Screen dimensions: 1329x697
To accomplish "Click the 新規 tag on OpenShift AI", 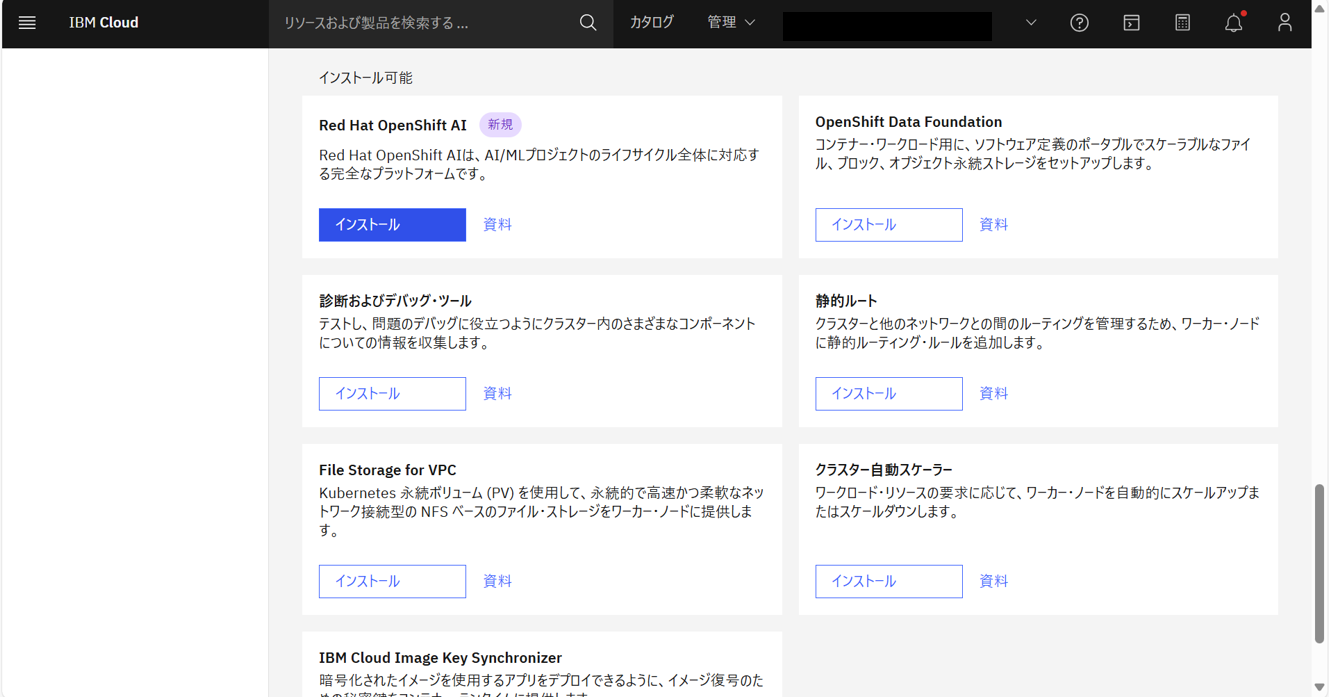I will pyautogui.click(x=500, y=125).
